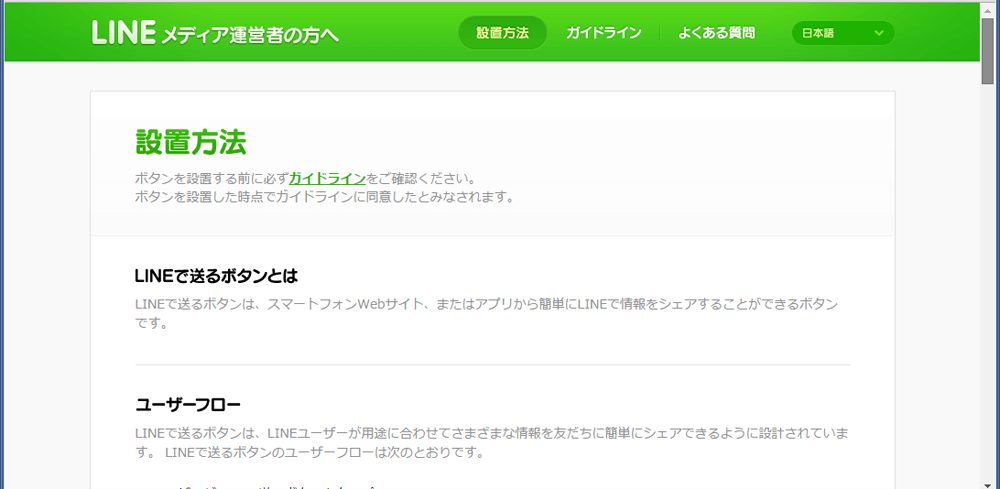Image resolution: width=1000 pixels, height=489 pixels.
Task: Click the divider line above ユーザーフロー
Action: point(492,365)
